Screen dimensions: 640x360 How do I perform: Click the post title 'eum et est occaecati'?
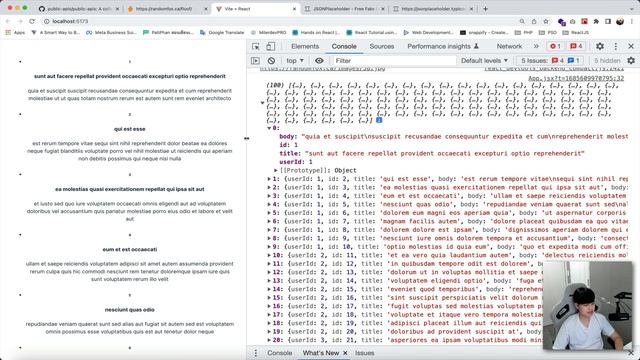click(129, 249)
